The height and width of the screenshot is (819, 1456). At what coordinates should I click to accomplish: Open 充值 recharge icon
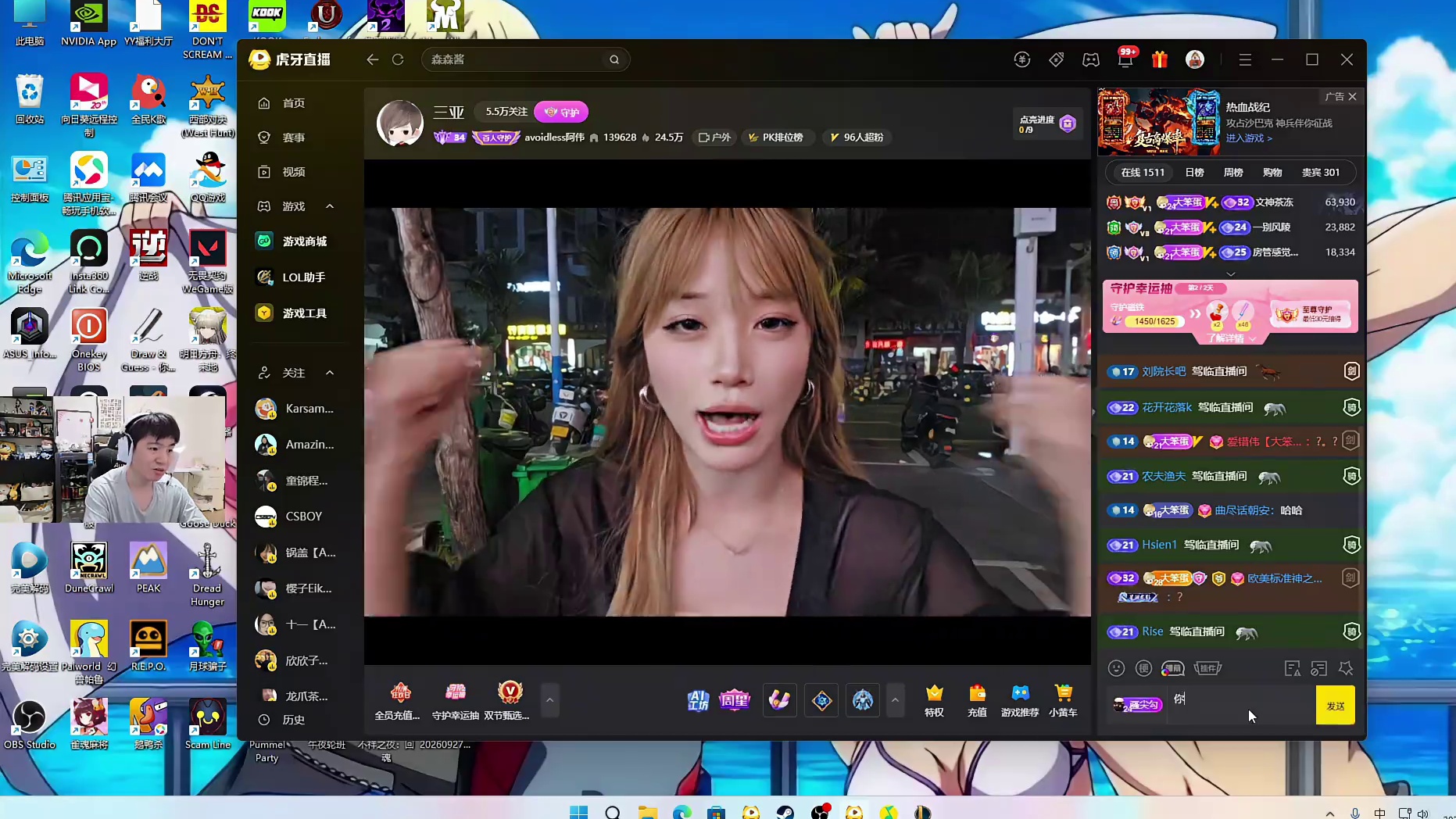tap(977, 700)
